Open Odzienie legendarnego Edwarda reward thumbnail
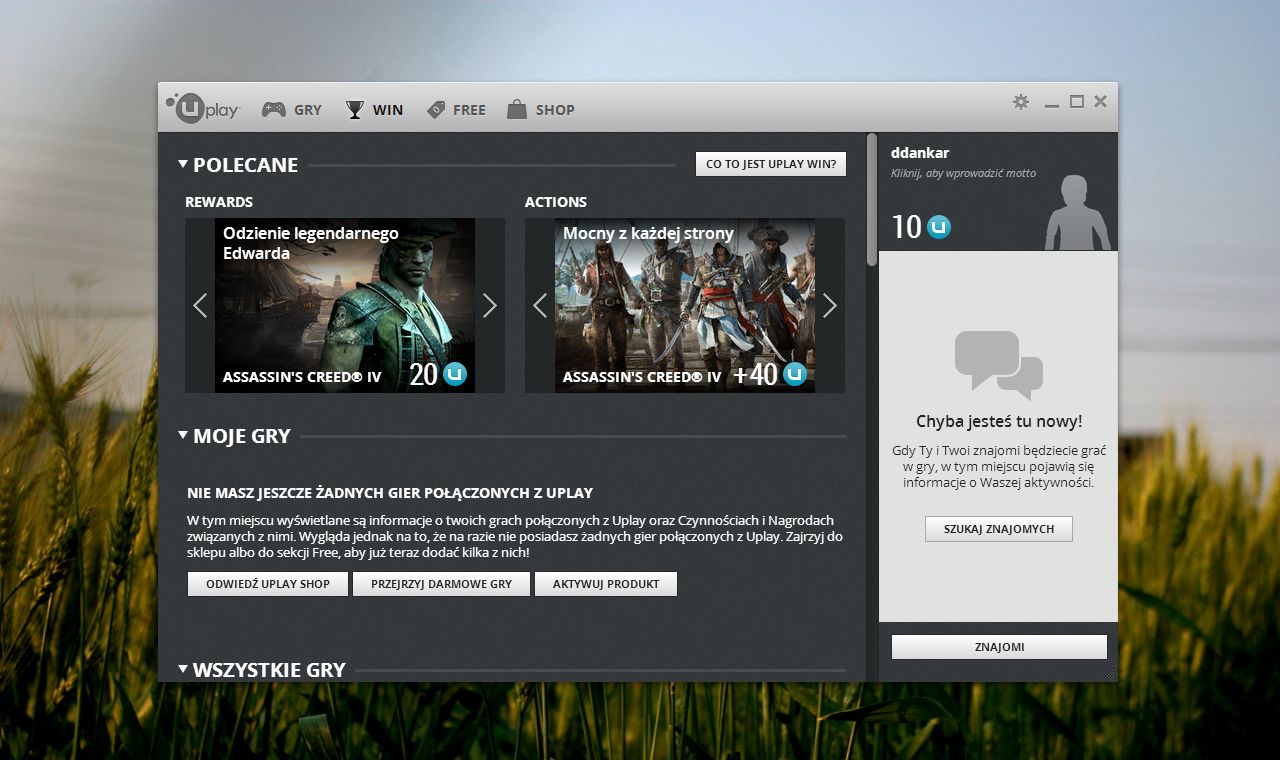This screenshot has height=760, width=1280. coord(345,306)
